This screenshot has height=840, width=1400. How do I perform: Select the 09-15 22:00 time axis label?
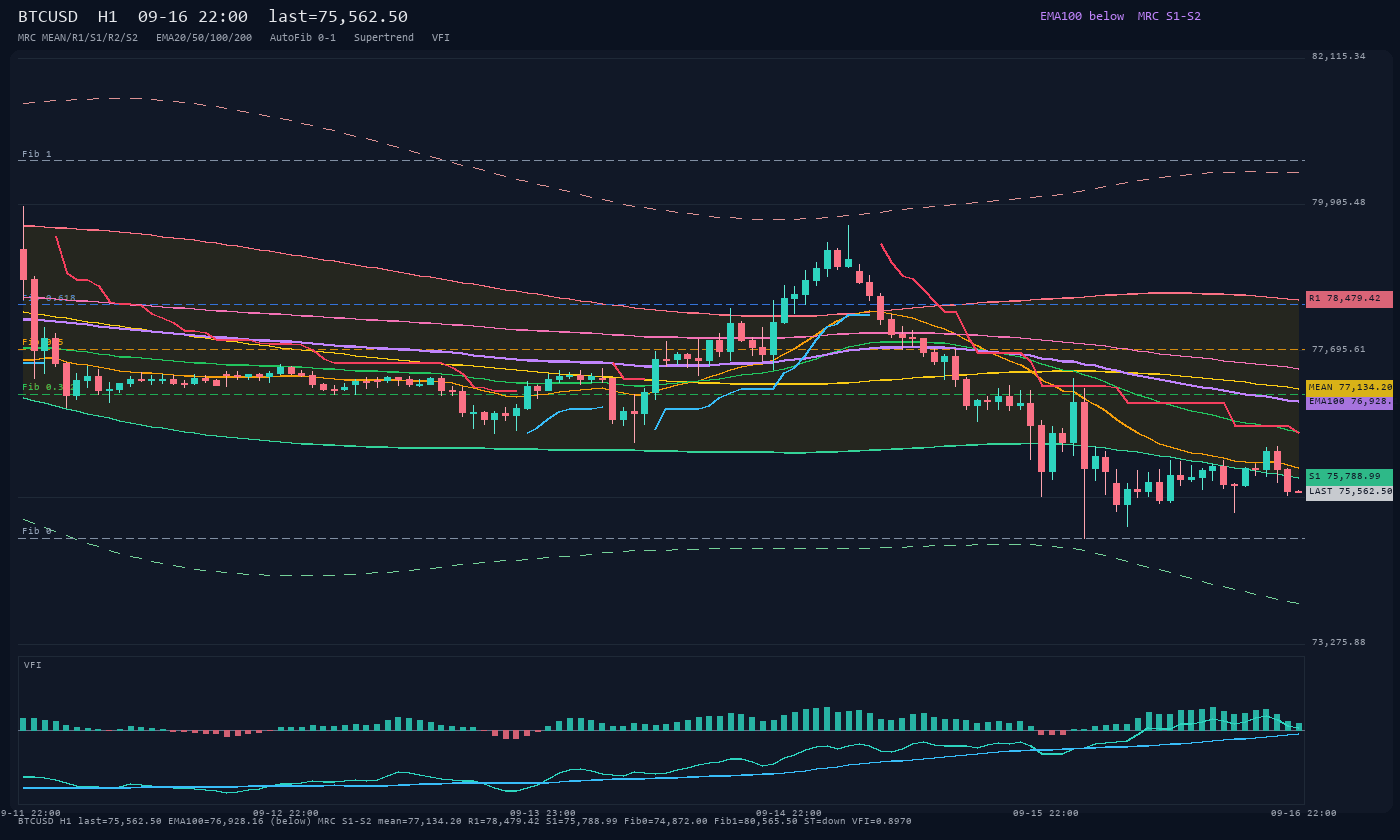click(x=1046, y=813)
